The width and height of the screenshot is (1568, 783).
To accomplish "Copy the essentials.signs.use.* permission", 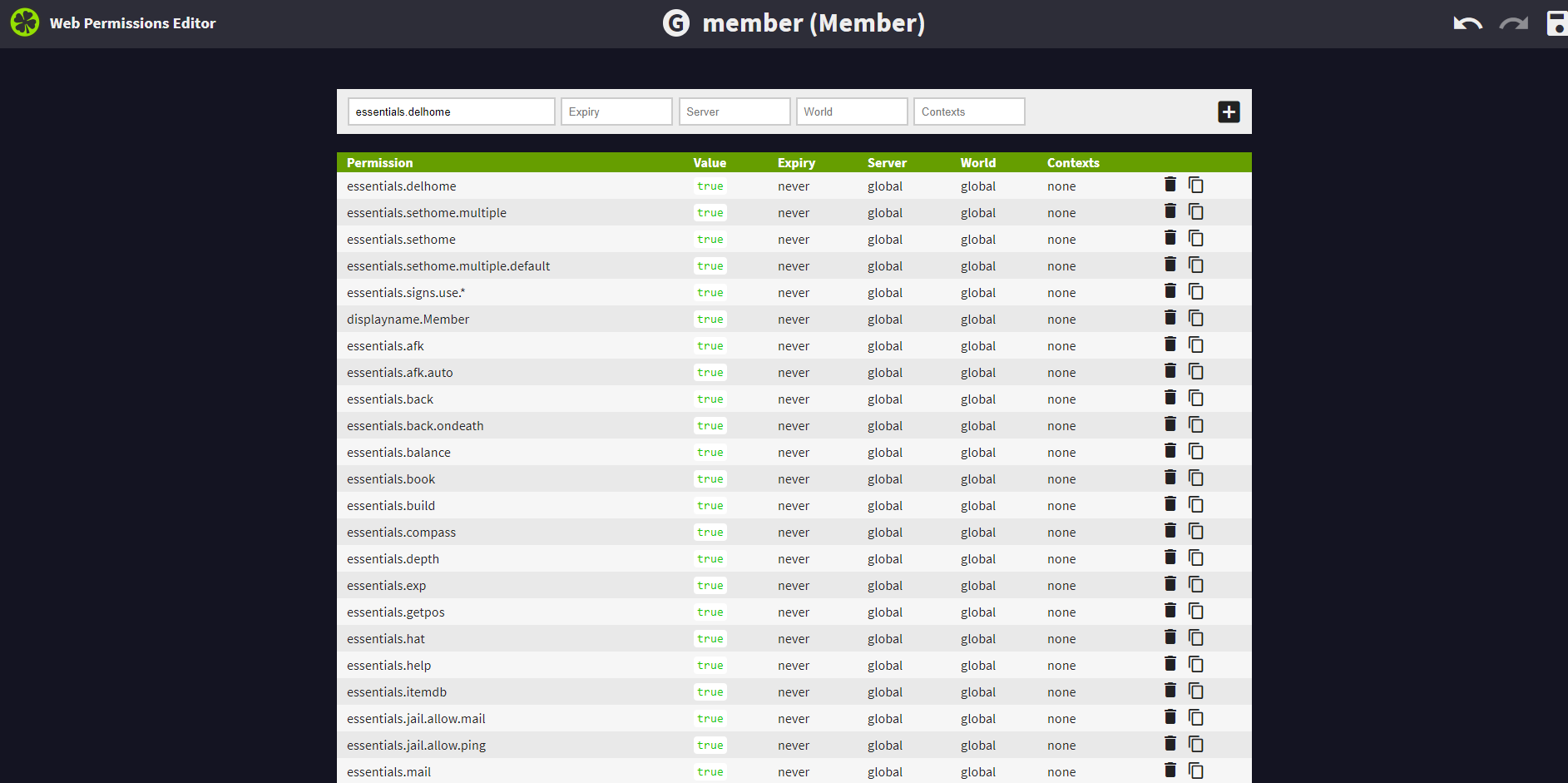I will point(1196,291).
